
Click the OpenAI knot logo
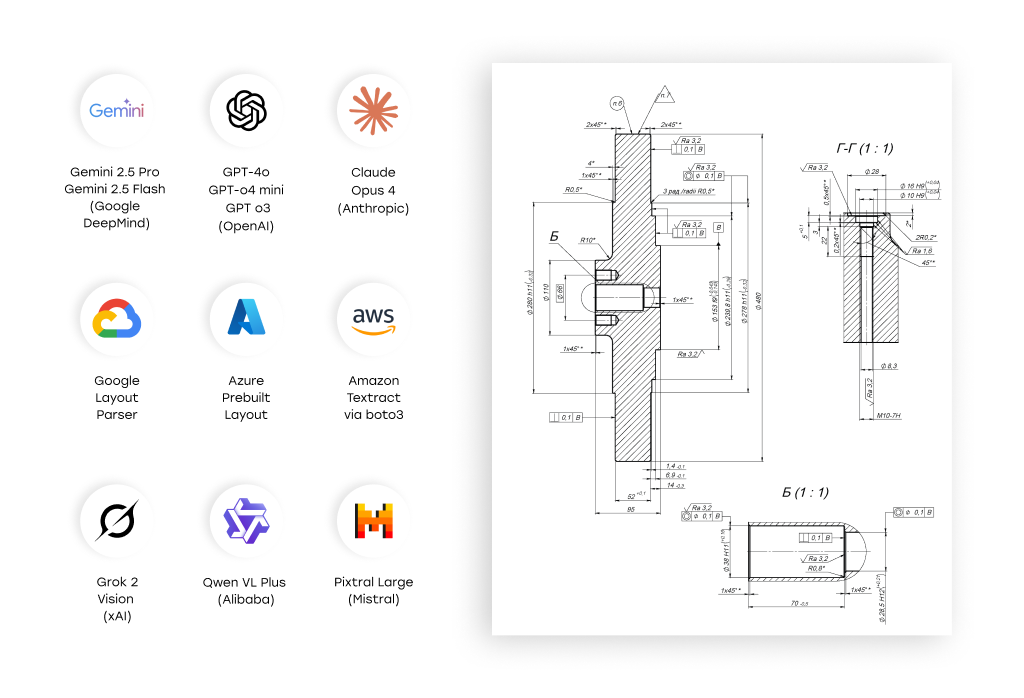click(246, 110)
